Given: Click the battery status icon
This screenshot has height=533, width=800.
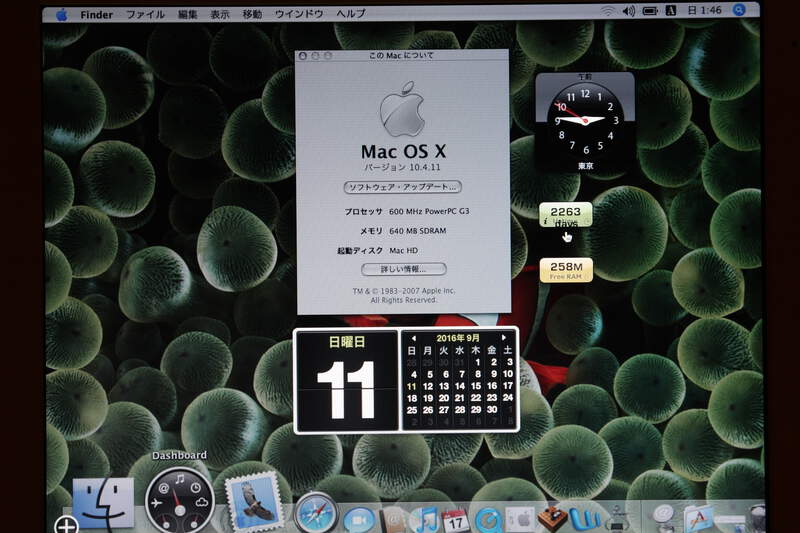Looking at the screenshot, I should [650, 11].
